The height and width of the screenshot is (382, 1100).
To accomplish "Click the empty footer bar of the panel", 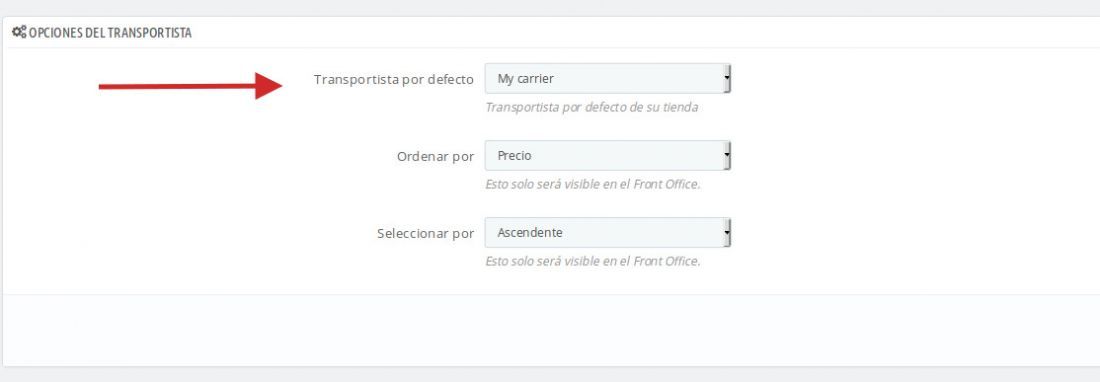I will click(551, 329).
